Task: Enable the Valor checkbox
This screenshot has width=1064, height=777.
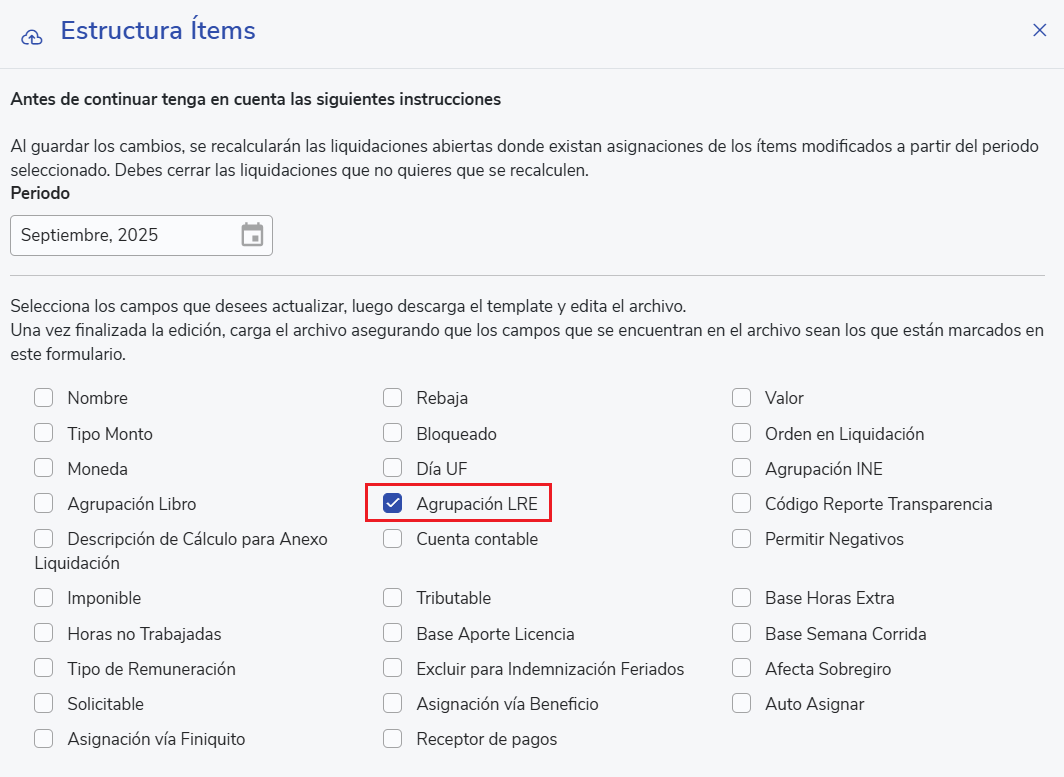Action: point(741,398)
